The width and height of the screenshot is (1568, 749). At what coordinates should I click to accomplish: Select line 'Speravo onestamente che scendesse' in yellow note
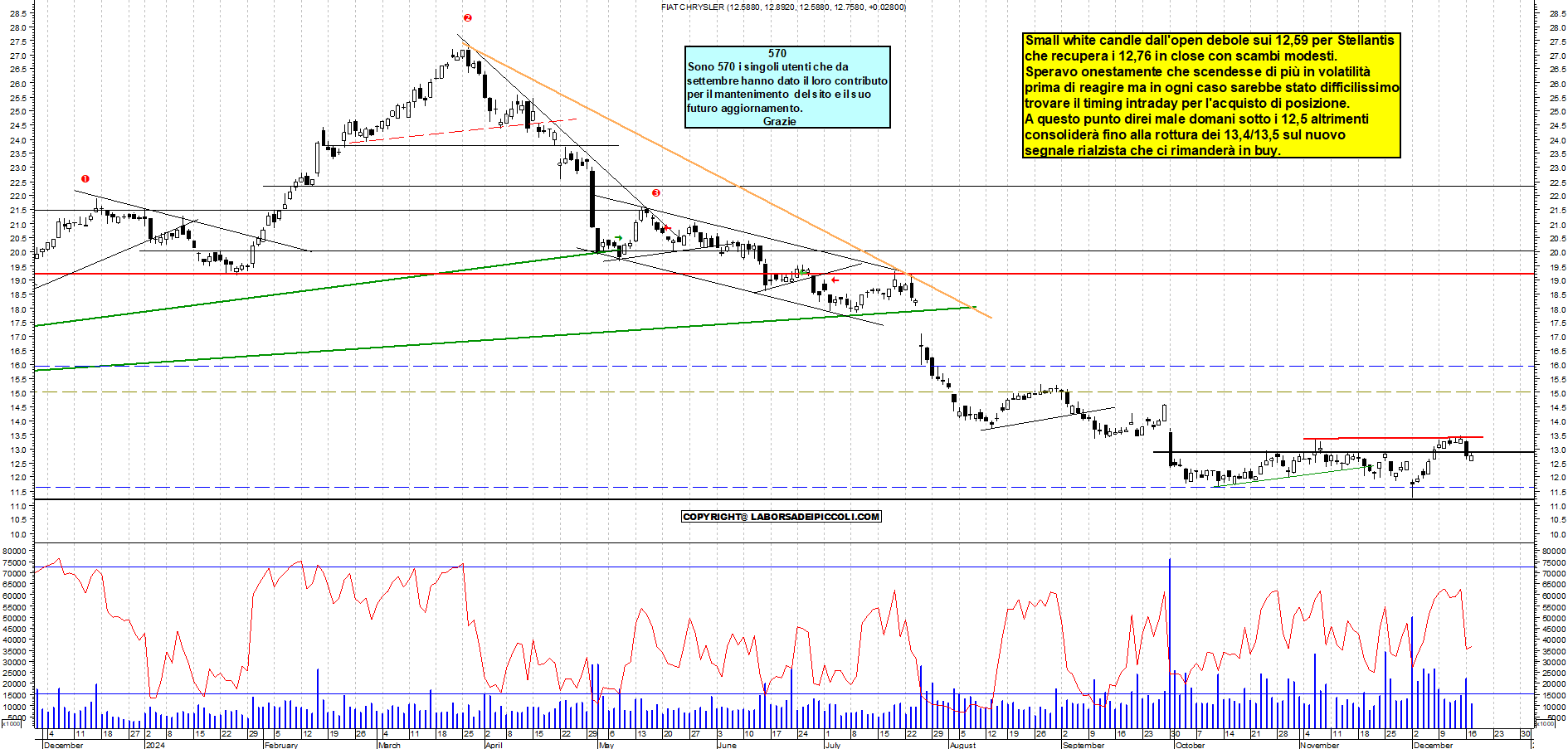(1197, 71)
